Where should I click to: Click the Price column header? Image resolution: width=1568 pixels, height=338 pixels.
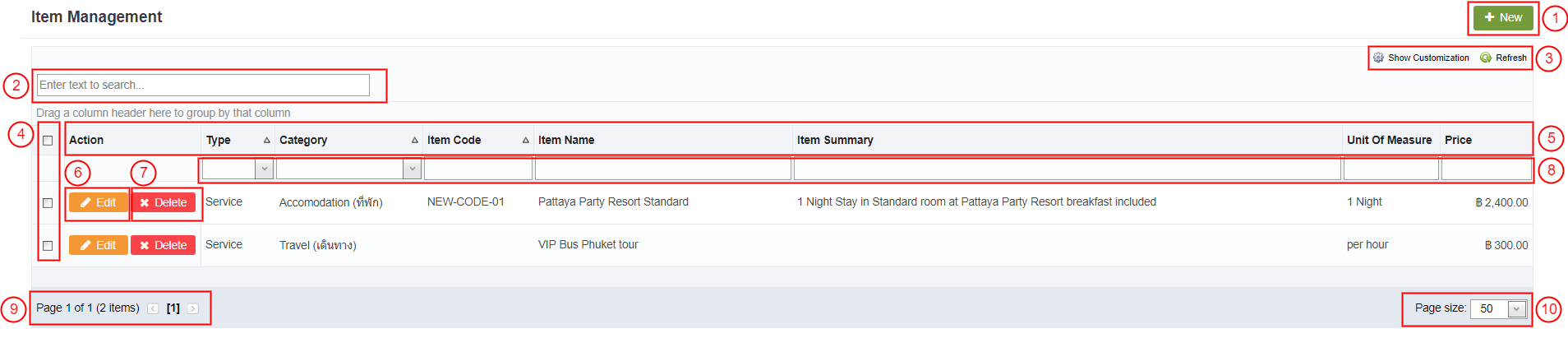(x=1458, y=141)
